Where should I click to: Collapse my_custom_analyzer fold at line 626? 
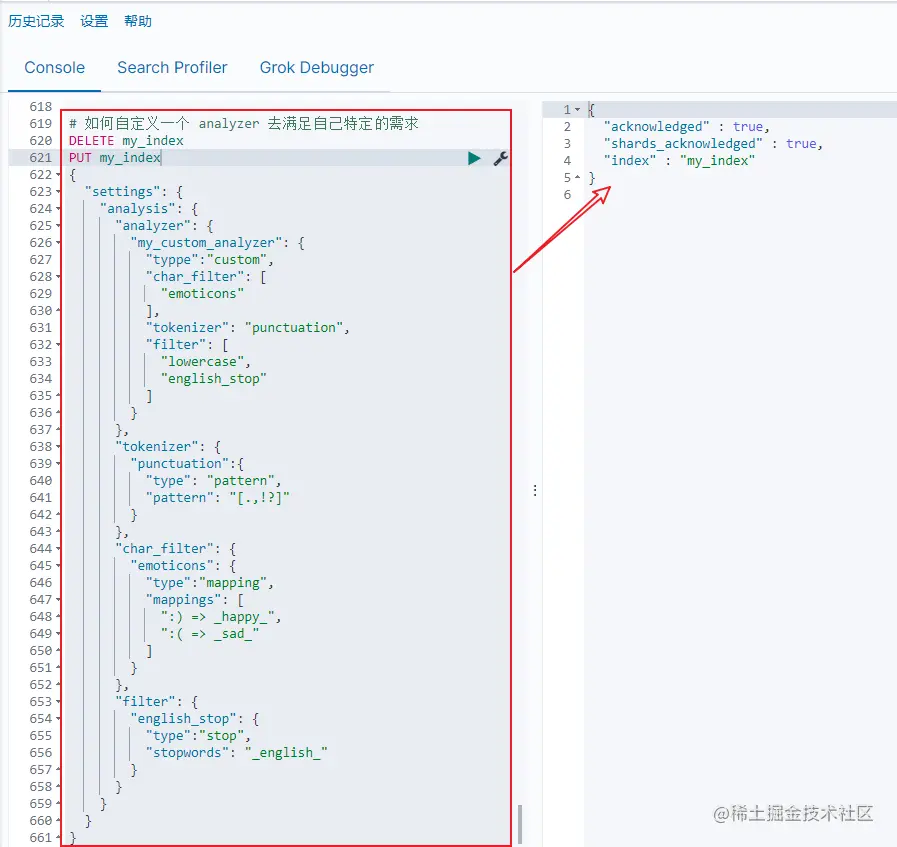coord(58,243)
